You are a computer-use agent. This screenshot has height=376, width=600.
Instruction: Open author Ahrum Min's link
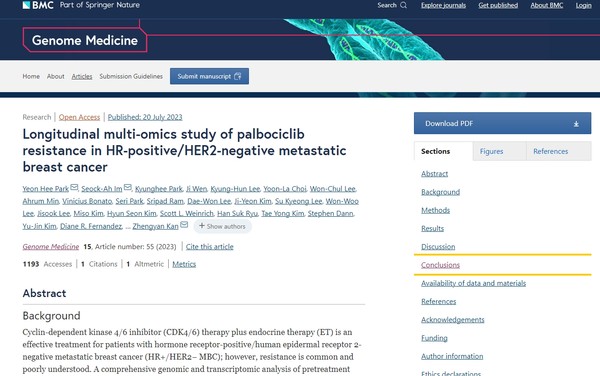click(x=41, y=201)
